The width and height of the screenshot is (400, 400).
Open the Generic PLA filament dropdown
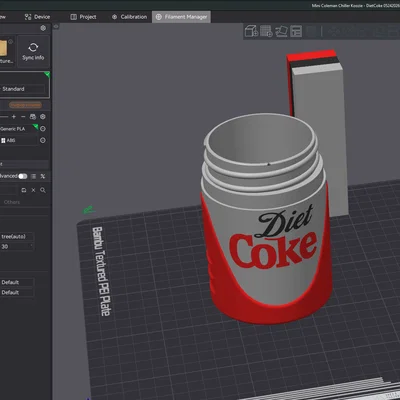(18, 129)
